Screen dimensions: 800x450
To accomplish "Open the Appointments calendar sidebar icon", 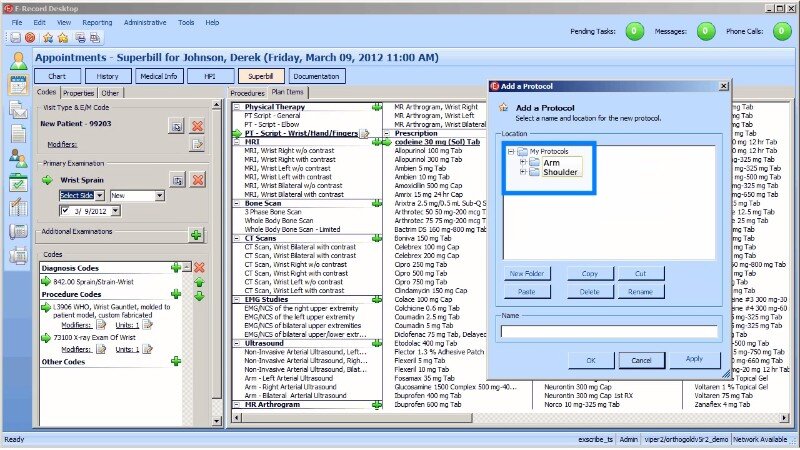I will 17,85.
